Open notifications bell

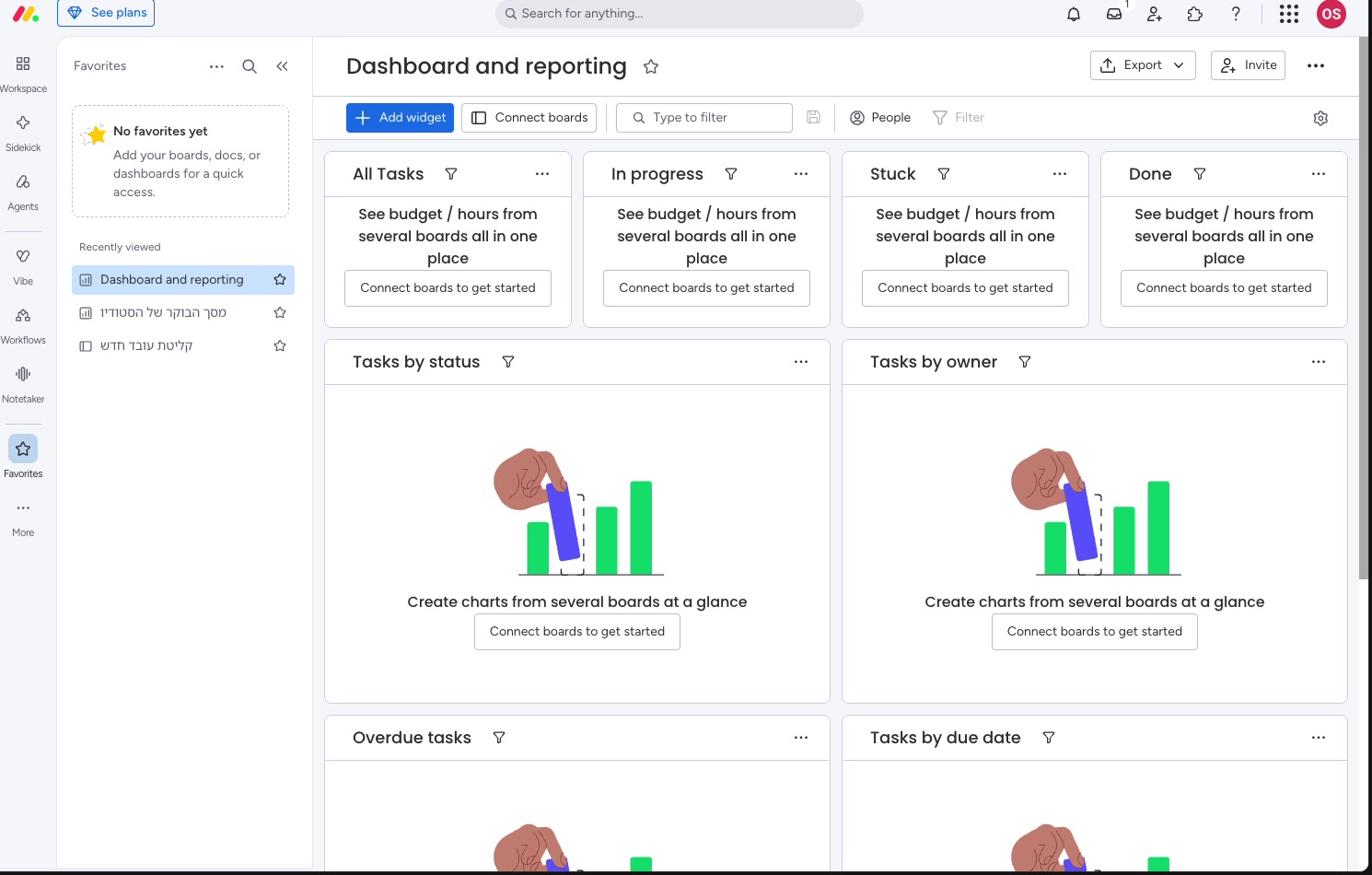pos(1074,14)
